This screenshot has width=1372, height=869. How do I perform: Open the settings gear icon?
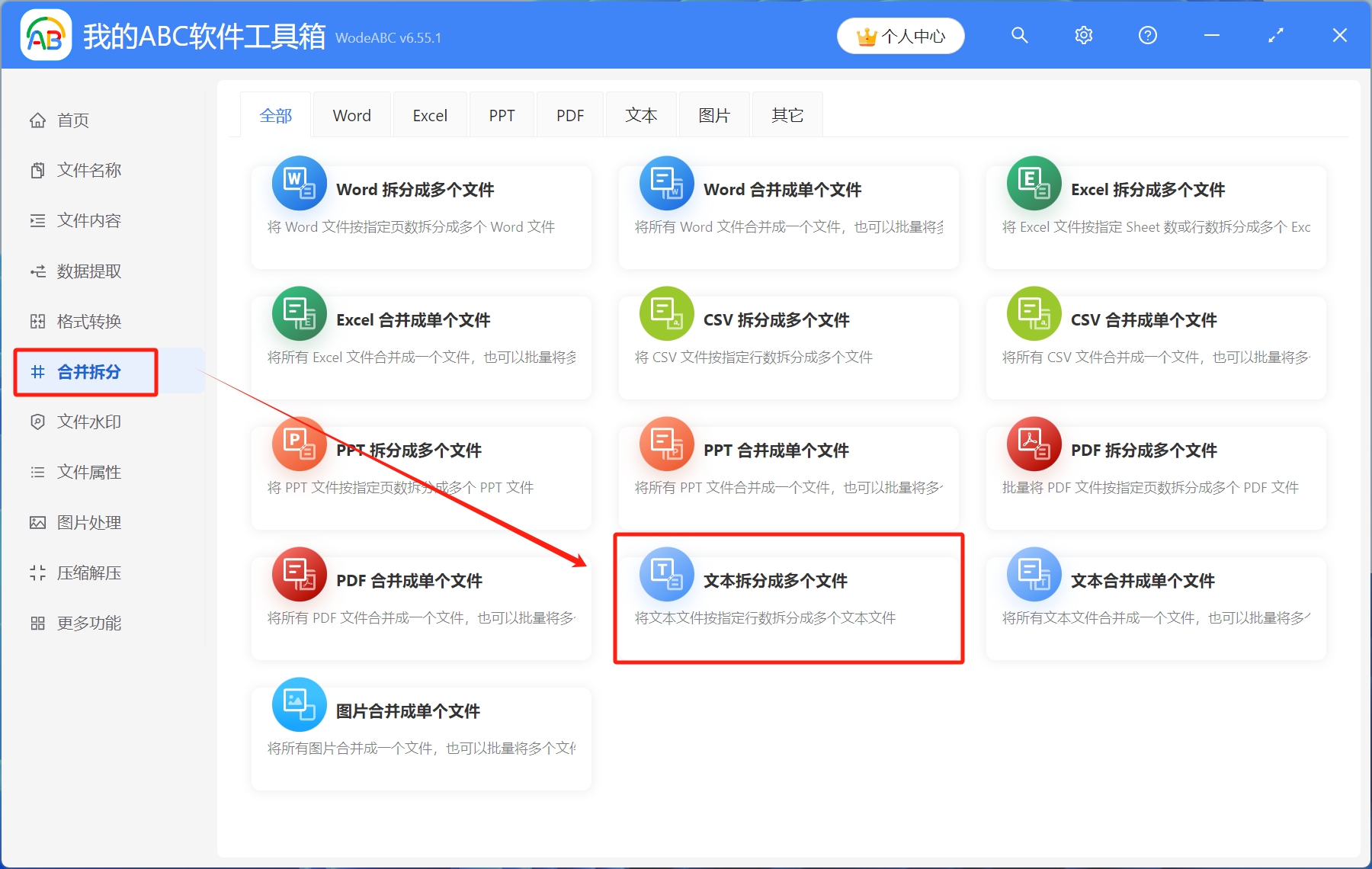(1083, 35)
